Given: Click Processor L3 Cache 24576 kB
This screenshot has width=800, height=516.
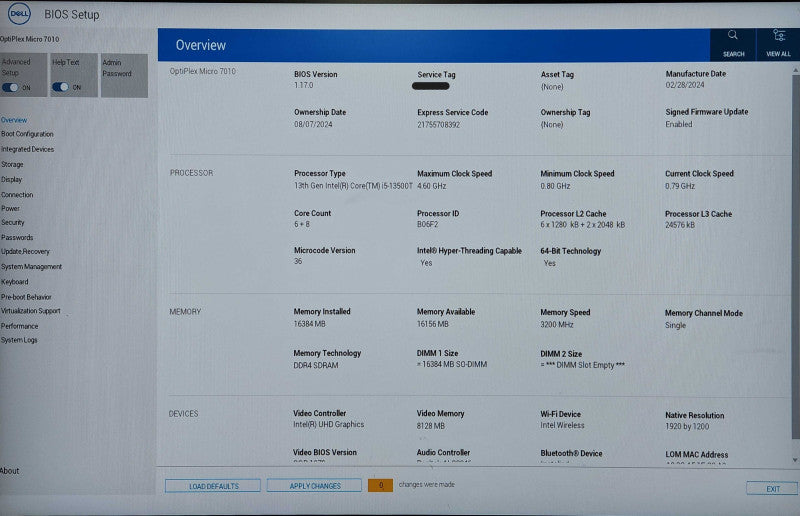Looking at the screenshot, I should [680, 225].
